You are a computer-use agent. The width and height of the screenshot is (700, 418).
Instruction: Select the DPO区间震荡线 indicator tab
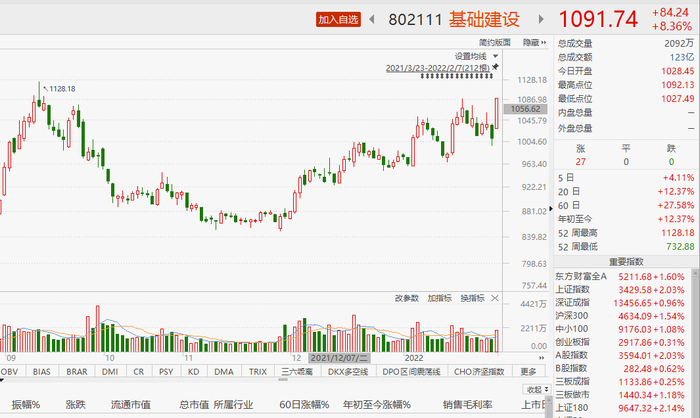[x=412, y=372]
